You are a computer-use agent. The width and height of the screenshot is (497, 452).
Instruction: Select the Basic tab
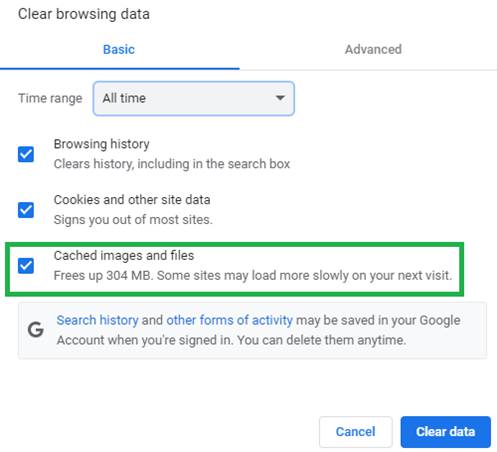[119, 49]
